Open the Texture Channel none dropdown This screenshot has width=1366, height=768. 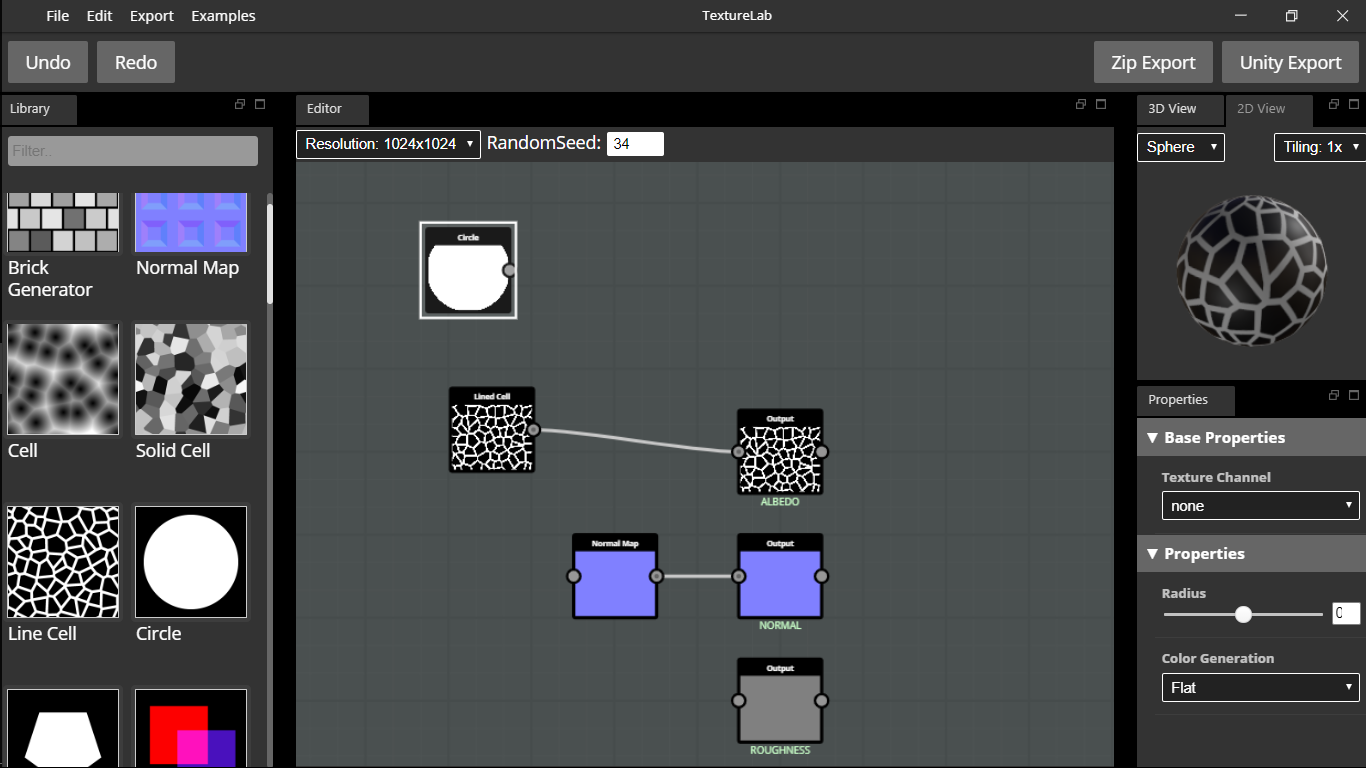pos(1260,505)
